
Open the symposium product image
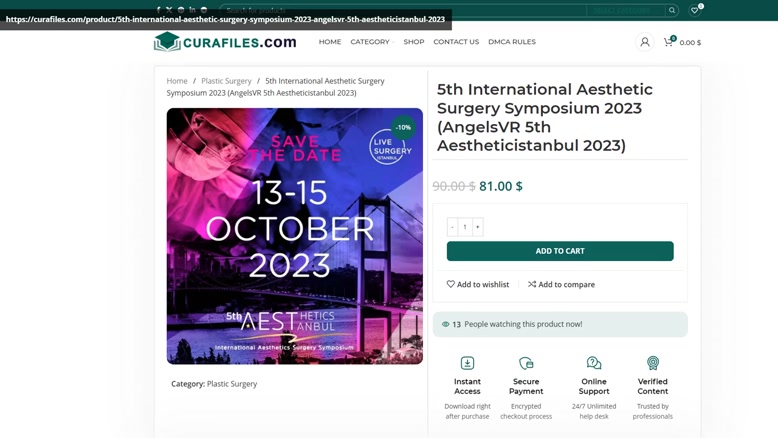(x=295, y=236)
